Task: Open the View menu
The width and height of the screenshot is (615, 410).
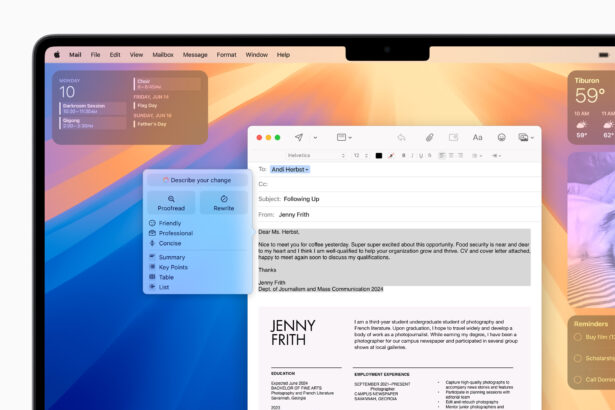Action: [x=136, y=55]
